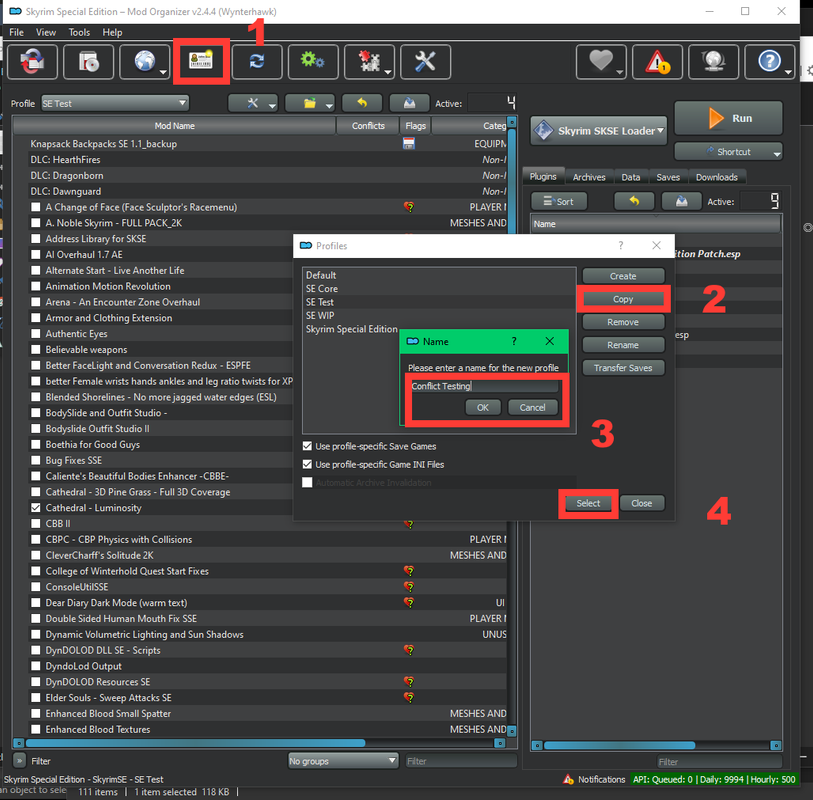Click the mod list create backup icon
This screenshot has height=800, width=813.
point(409,103)
